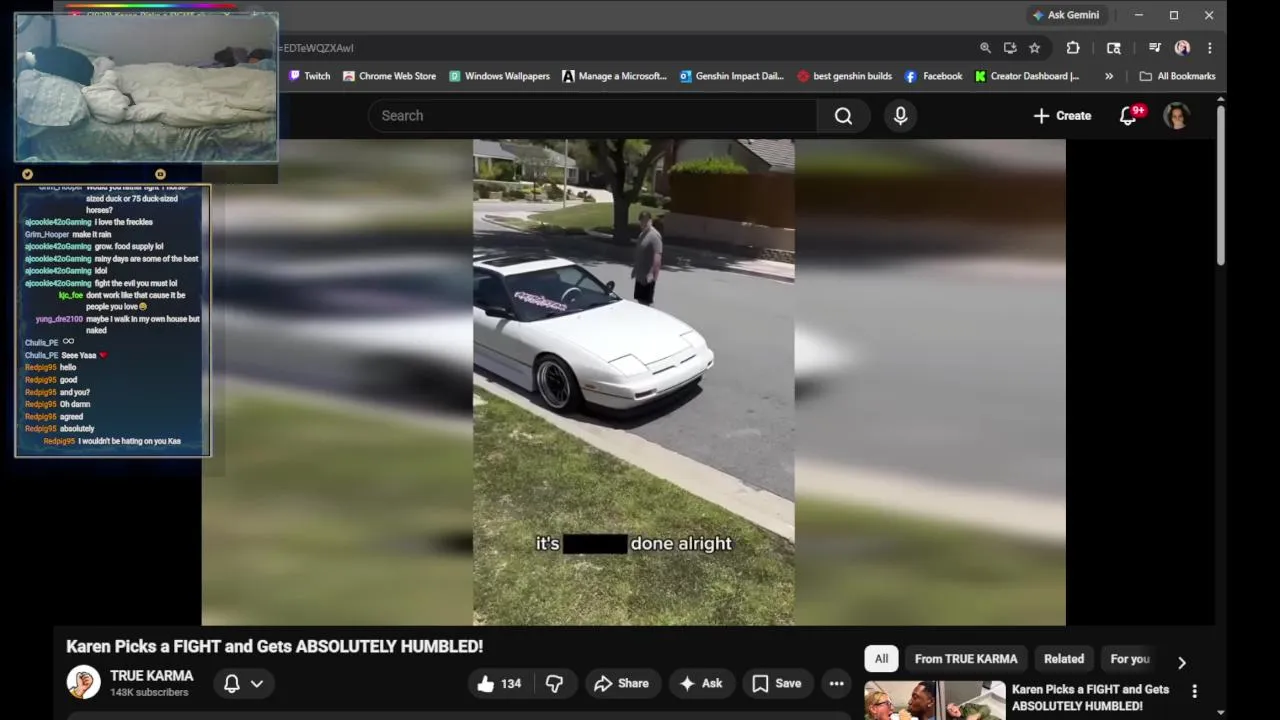Click the 143K subscribers text
Image resolution: width=1280 pixels, height=720 pixels.
[149, 693]
